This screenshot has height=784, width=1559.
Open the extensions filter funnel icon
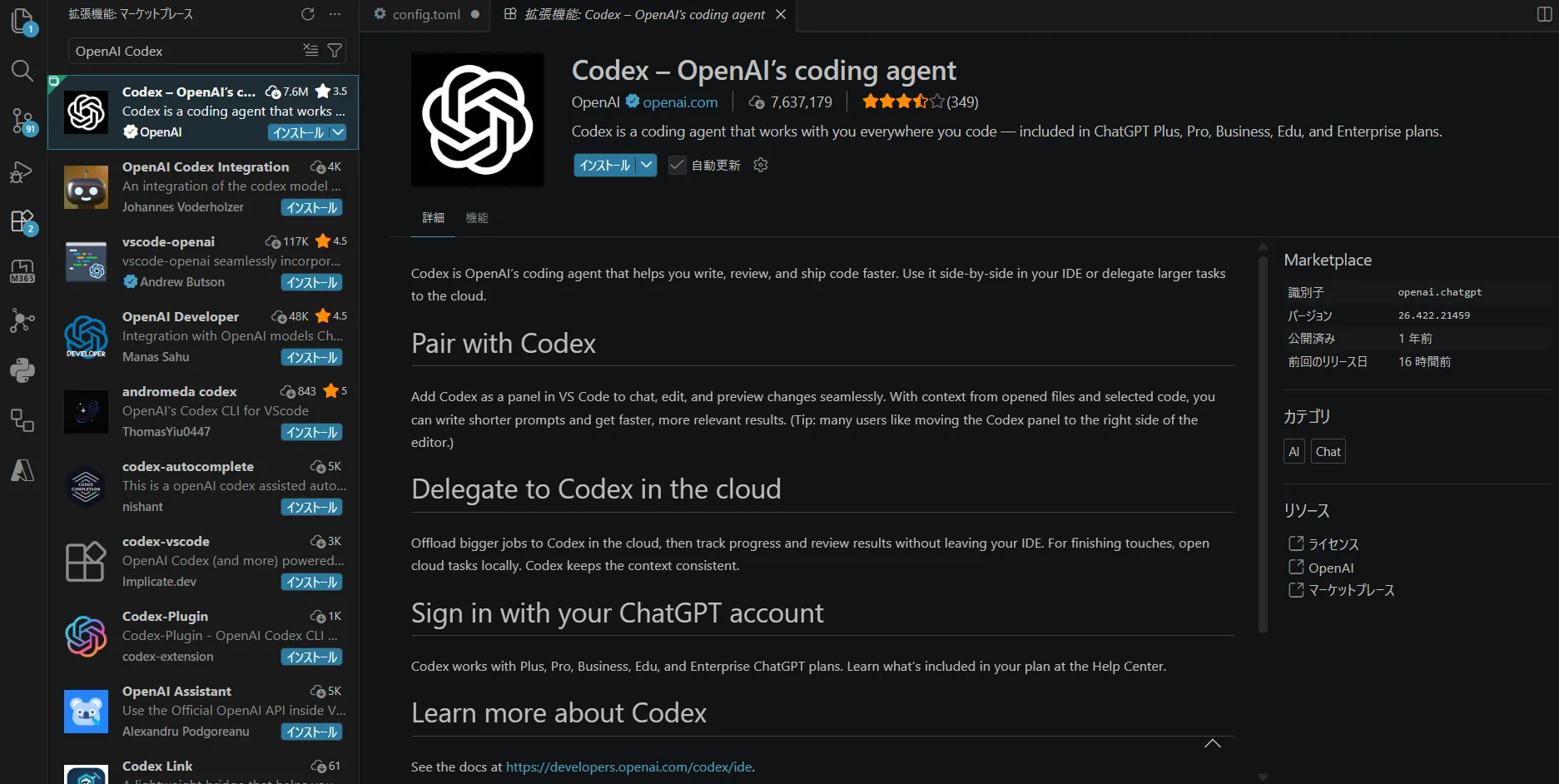(335, 51)
